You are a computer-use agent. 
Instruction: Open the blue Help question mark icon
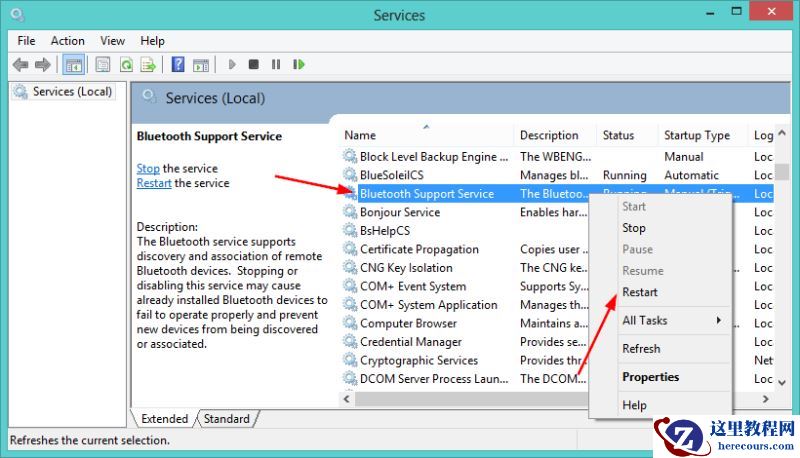pyautogui.click(x=178, y=65)
